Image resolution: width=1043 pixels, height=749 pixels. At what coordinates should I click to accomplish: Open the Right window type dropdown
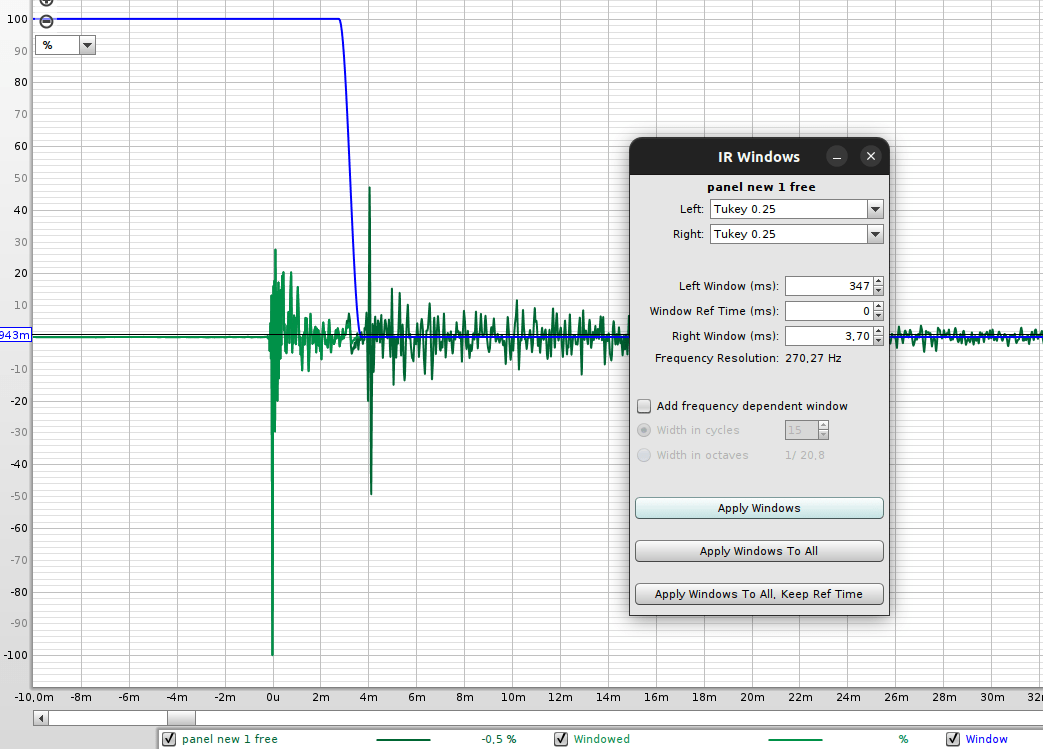[875, 234]
